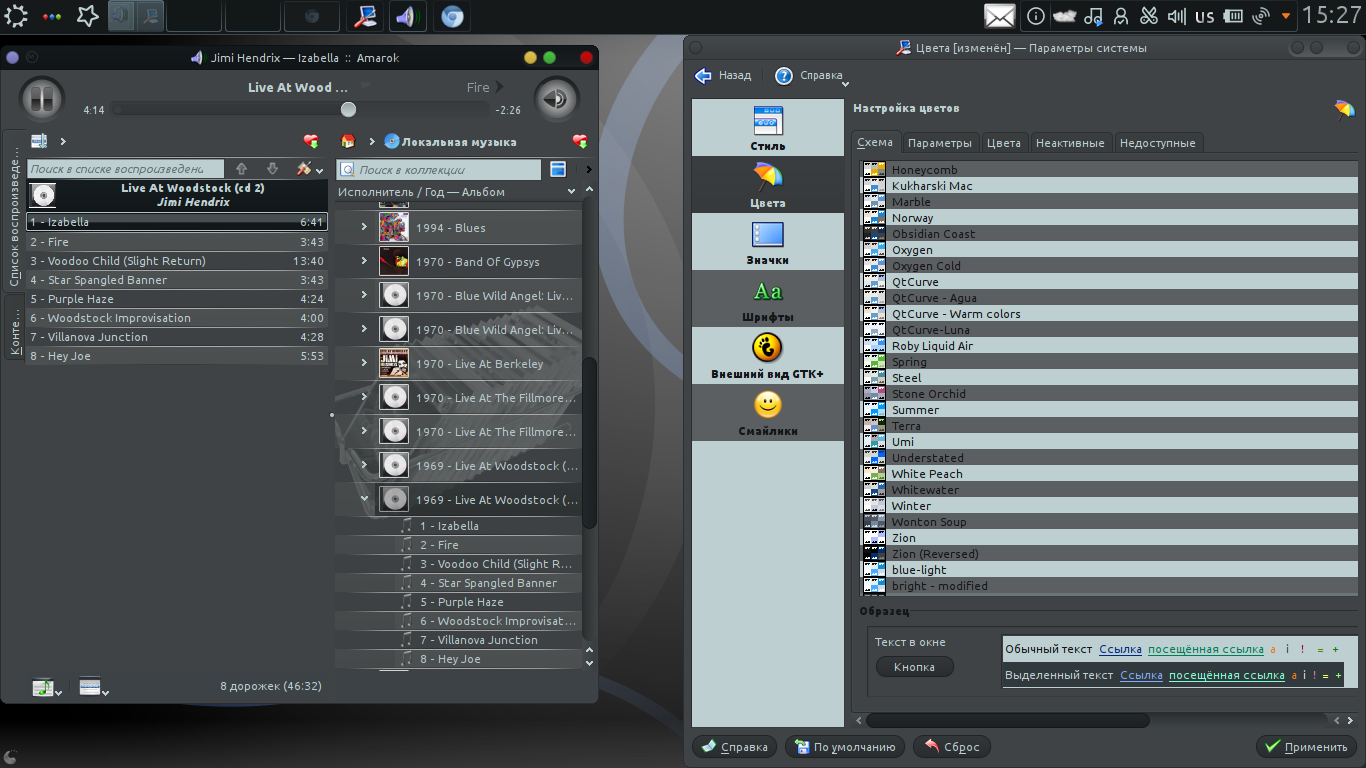
Task: Open the playlist layout menu icon
Action: point(93,687)
